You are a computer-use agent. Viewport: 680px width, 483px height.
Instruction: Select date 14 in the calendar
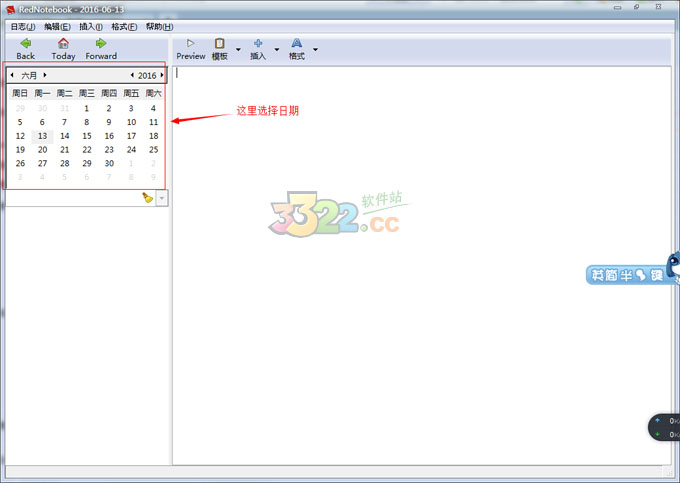pos(65,136)
